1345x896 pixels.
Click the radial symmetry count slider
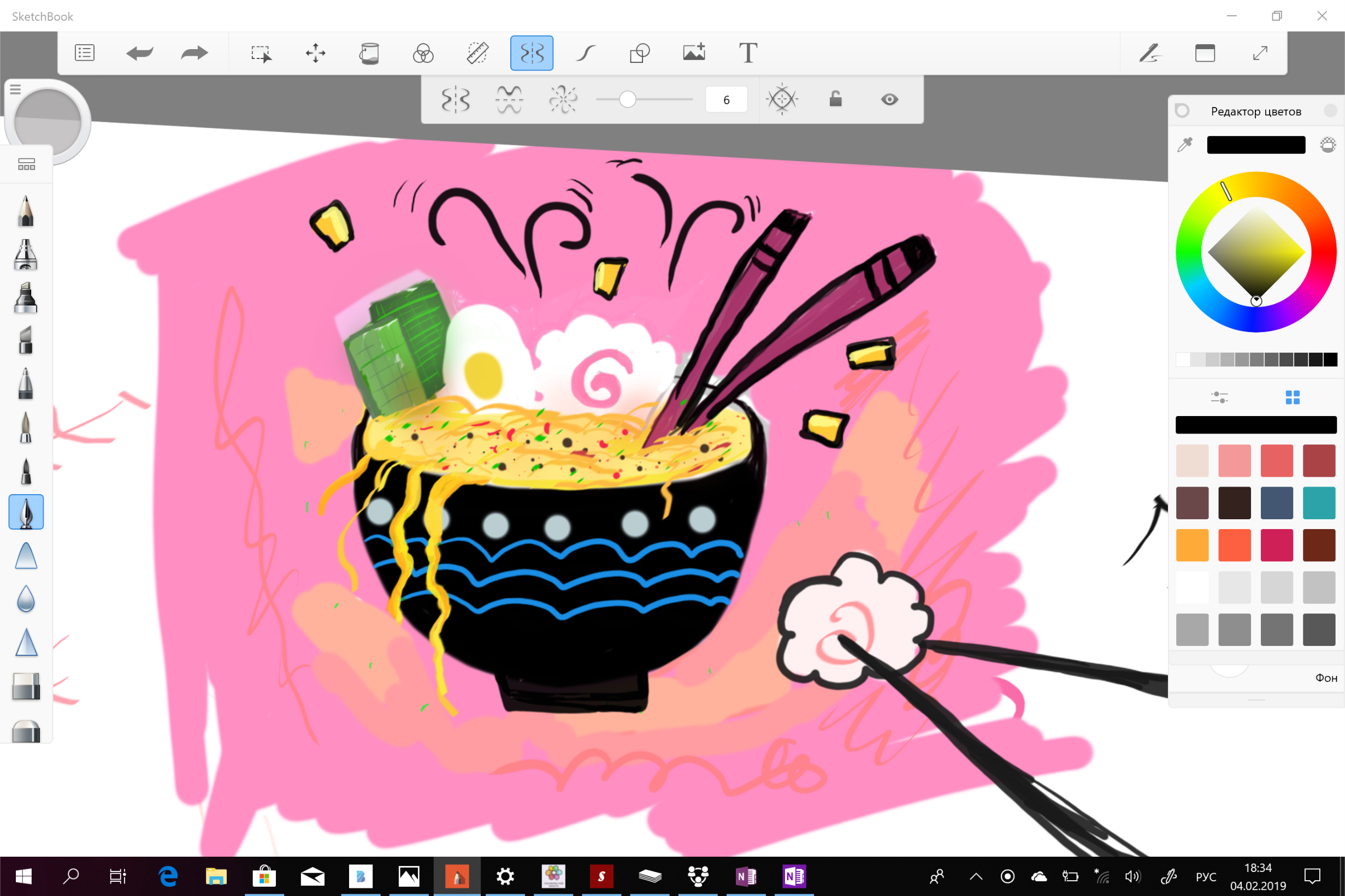tap(644, 99)
